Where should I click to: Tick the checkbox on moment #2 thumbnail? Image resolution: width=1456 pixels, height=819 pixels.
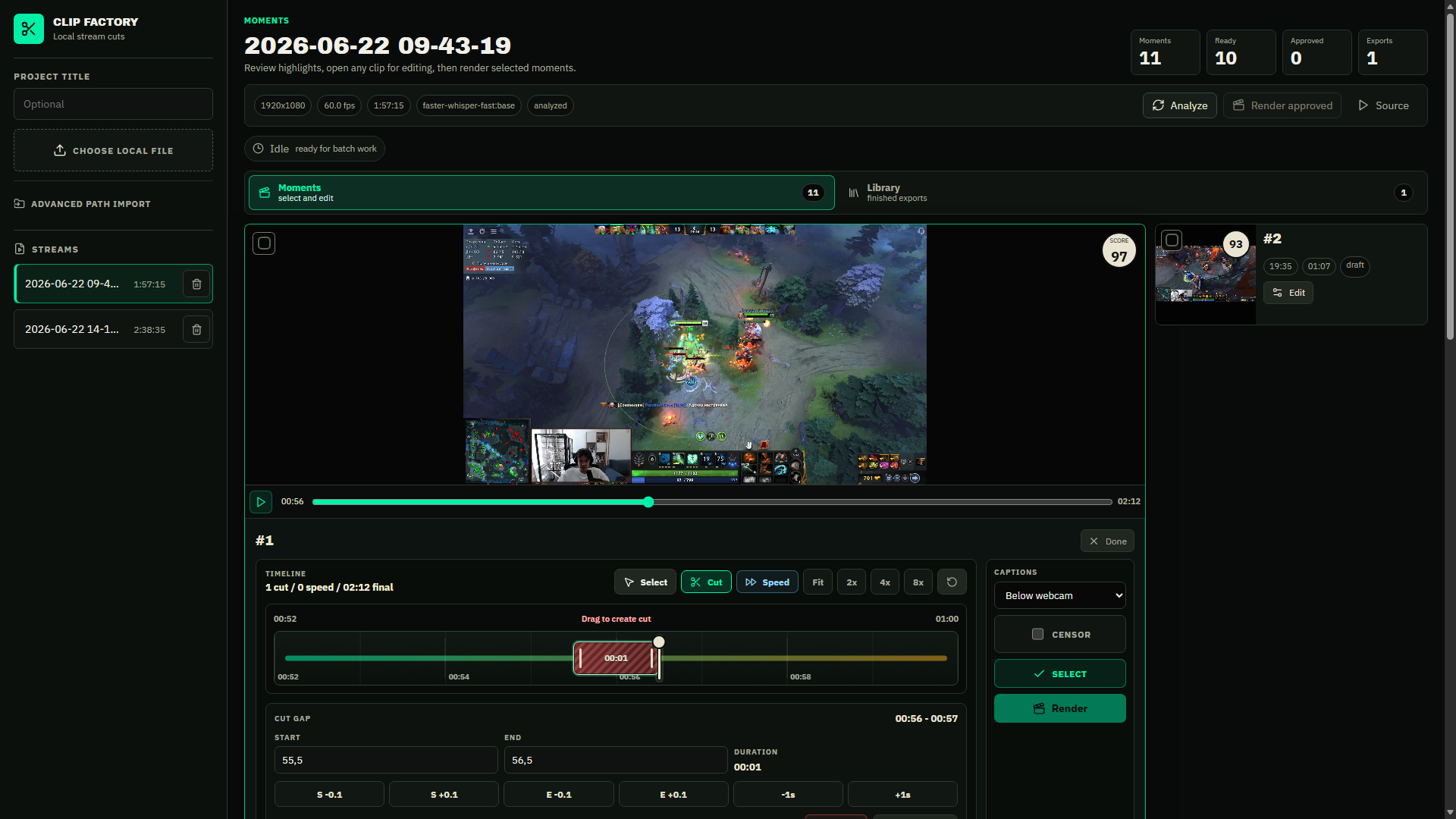pyautogui.click(x=1172, y=240)
